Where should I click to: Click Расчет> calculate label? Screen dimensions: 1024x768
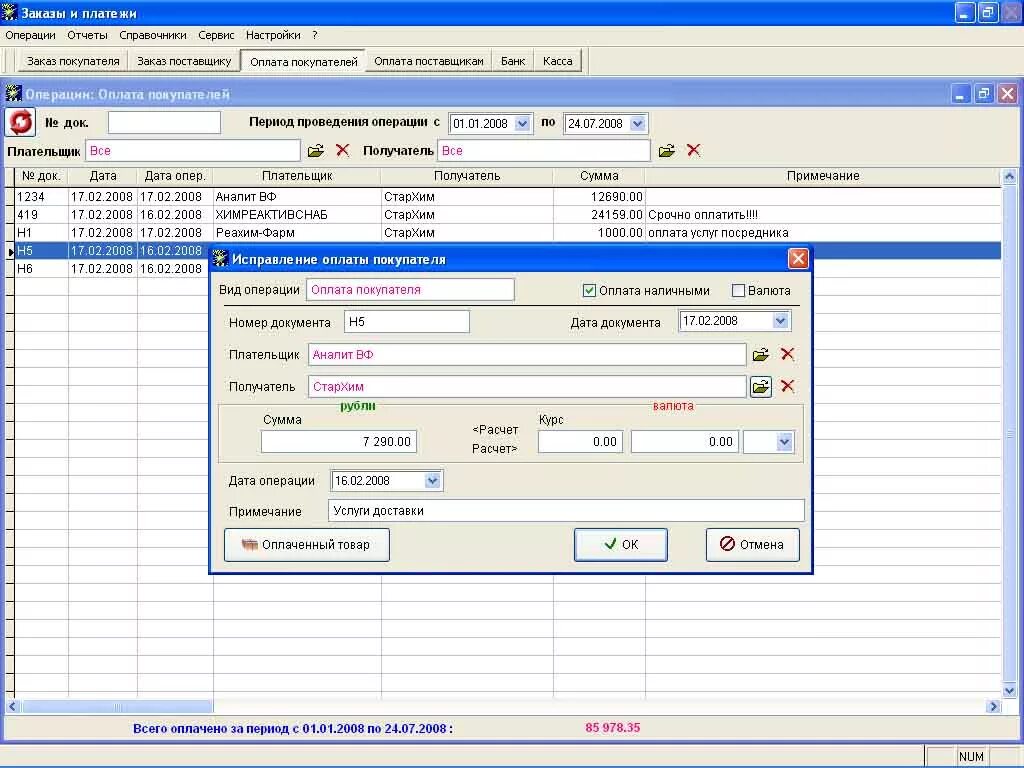(x=494, y=449)
